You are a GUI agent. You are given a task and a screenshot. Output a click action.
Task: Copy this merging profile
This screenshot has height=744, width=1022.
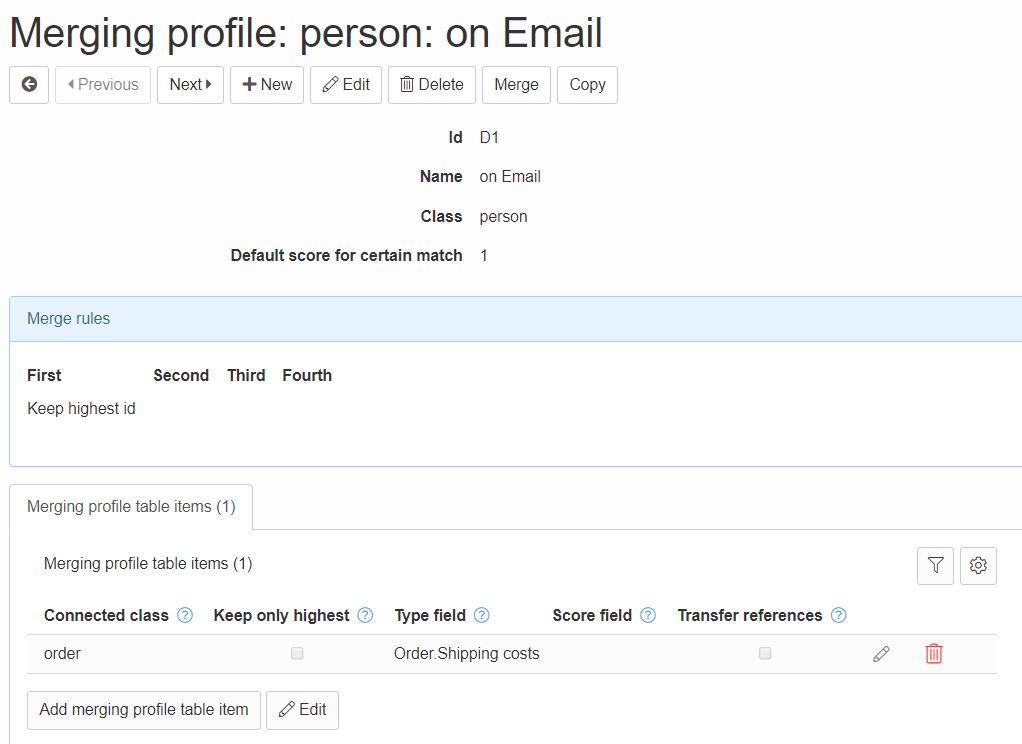click(x=587, y=85)
